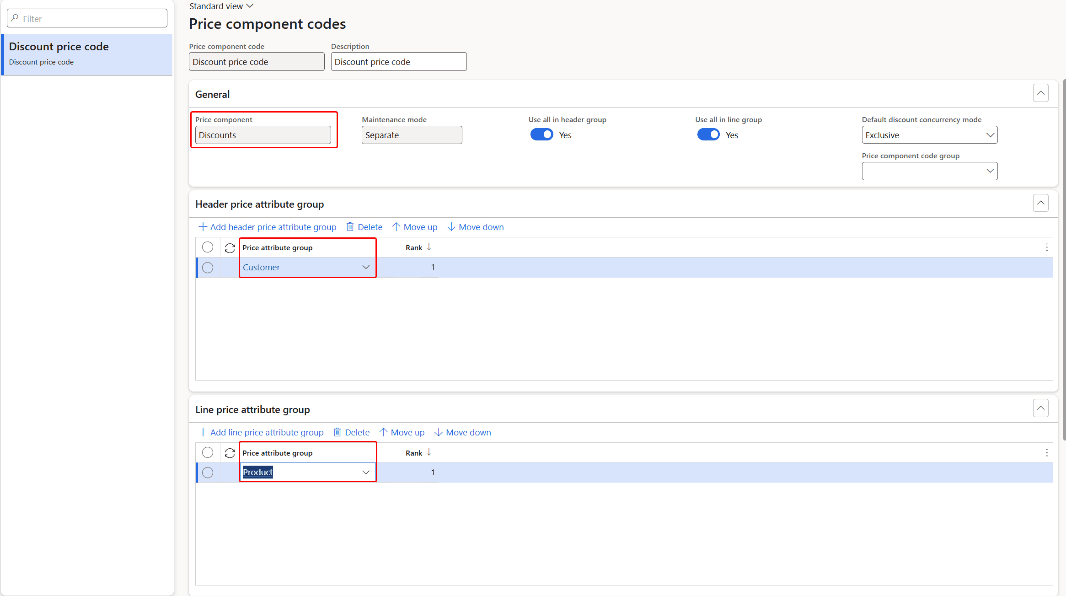Select the Product row radio button
1066x596 pixels.
[207, 473]
